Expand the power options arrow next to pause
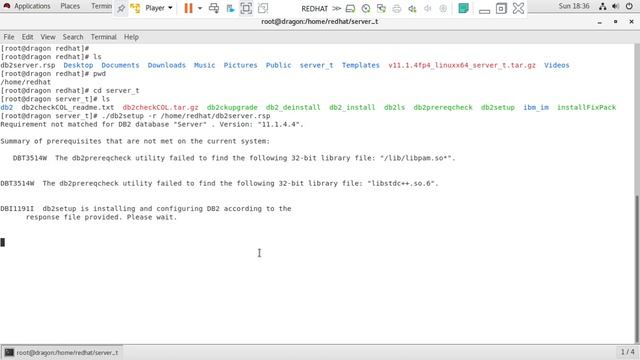 [x=200, y=8]
